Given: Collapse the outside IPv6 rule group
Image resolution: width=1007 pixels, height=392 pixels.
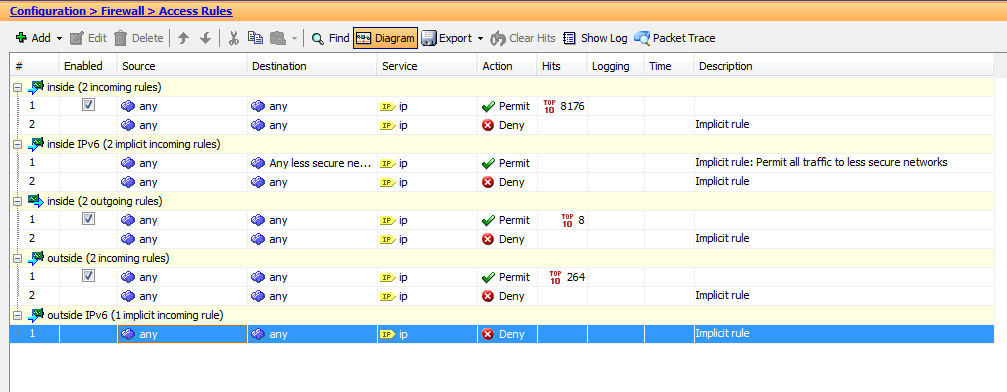Looking at the screenshot, I should pos(18,316).
